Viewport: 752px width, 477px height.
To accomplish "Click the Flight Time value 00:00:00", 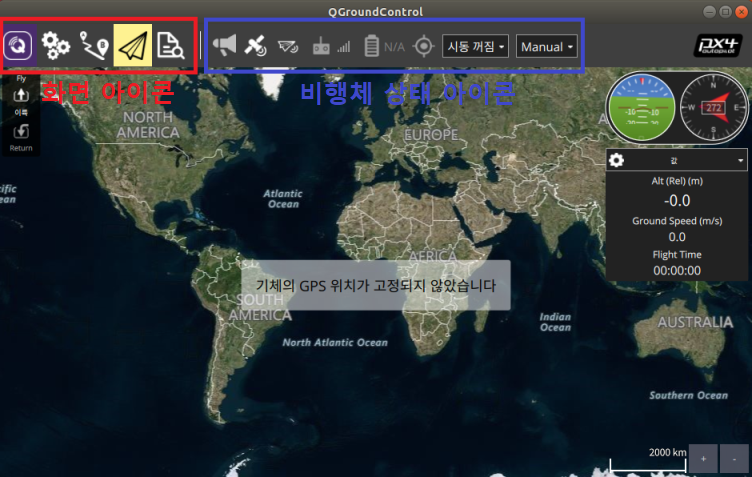I will [677, 271].
